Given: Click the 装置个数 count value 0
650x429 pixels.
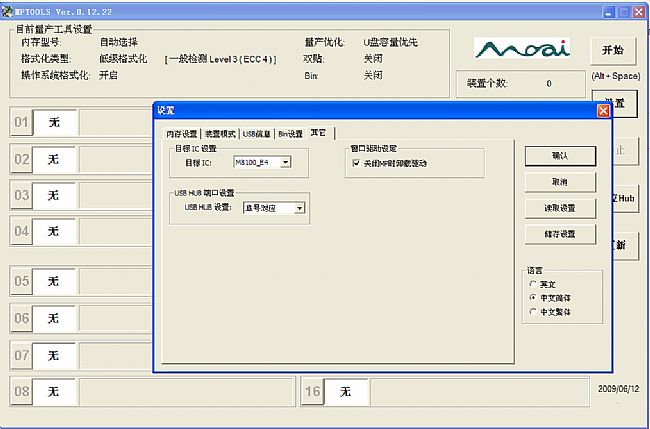Looking at the screenshot, I should pos(549,83).
